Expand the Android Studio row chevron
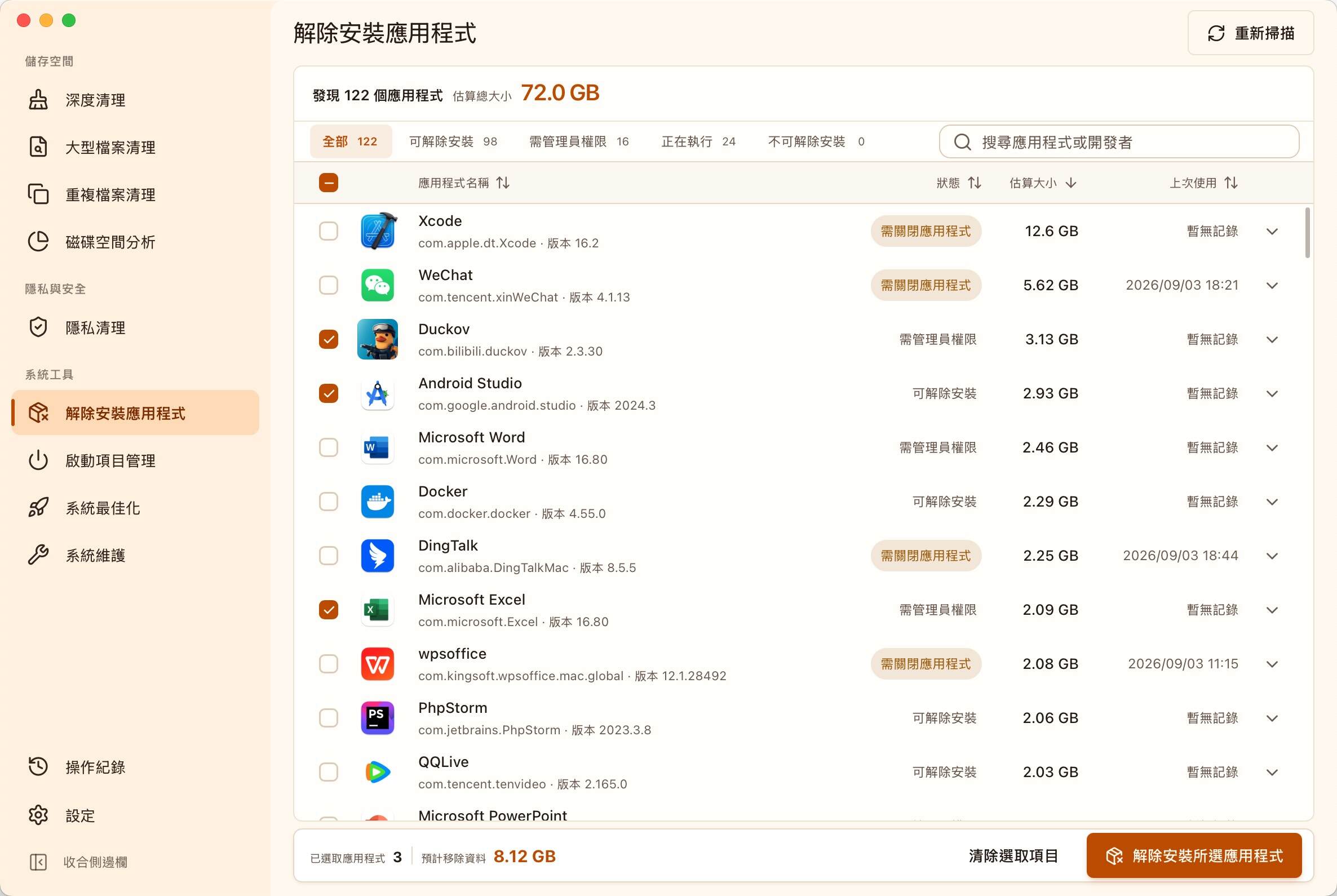 point(1272,394)
